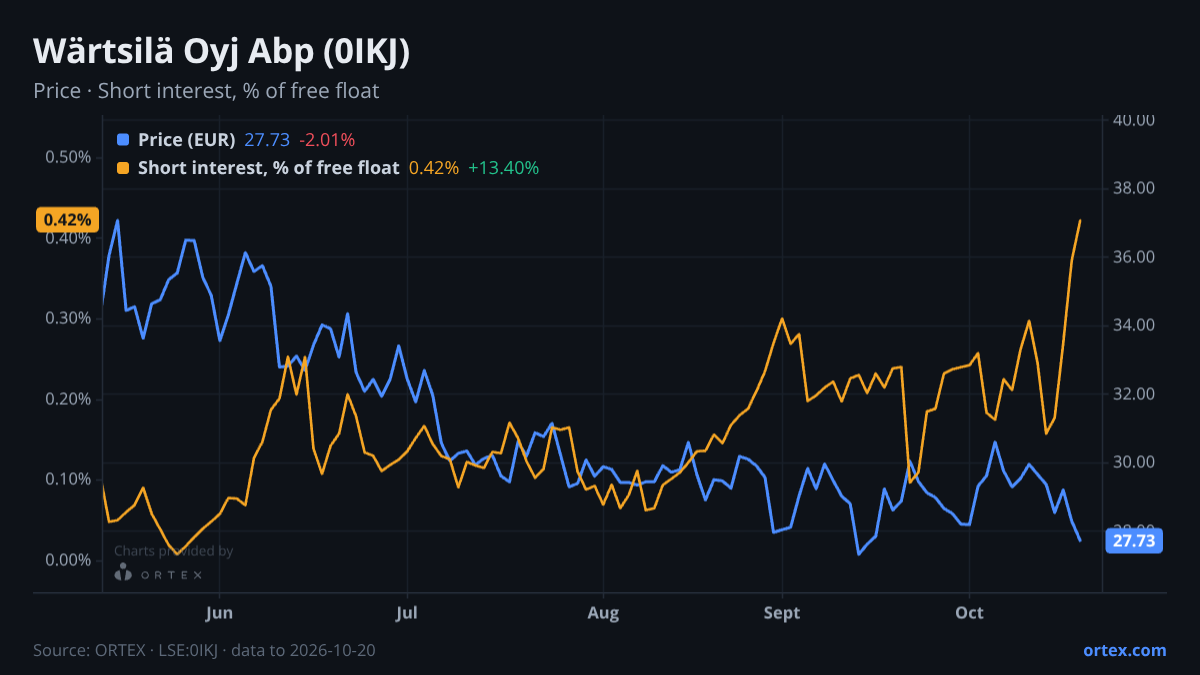Click the orange Short interest legend swatch
This screenshot has height=675, width=1200.
pos(123,168)
